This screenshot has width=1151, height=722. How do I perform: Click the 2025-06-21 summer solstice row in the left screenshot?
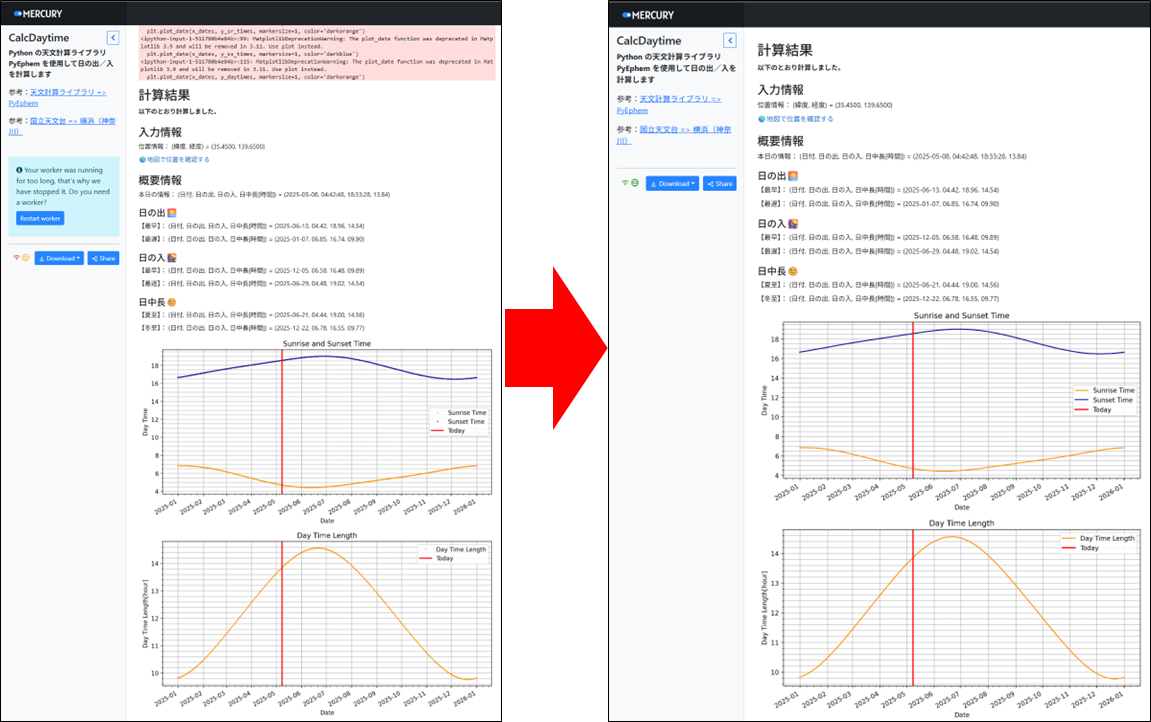[x=251, y=315]
